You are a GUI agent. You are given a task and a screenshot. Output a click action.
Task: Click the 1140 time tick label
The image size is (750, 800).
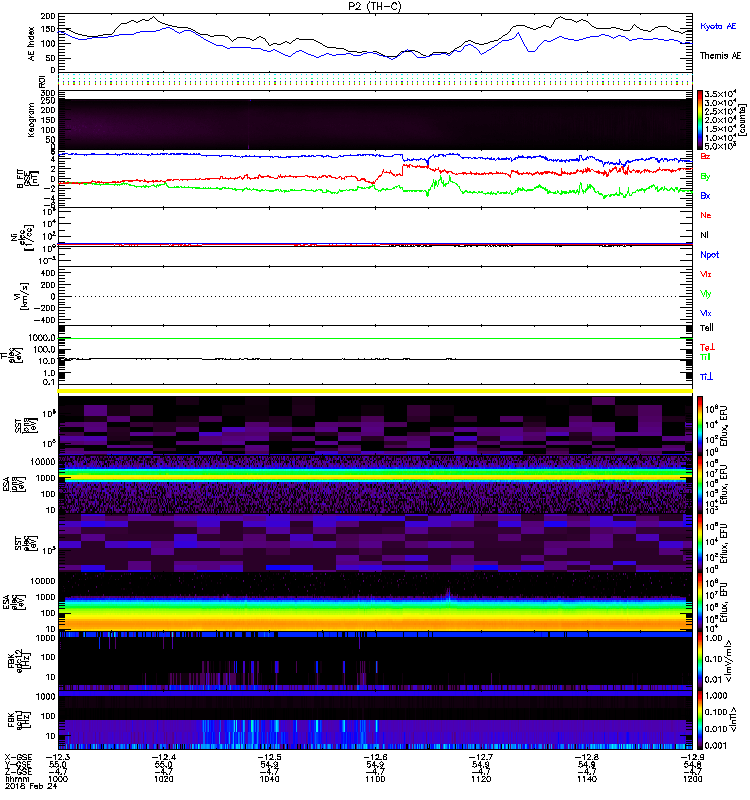[587, 779]
